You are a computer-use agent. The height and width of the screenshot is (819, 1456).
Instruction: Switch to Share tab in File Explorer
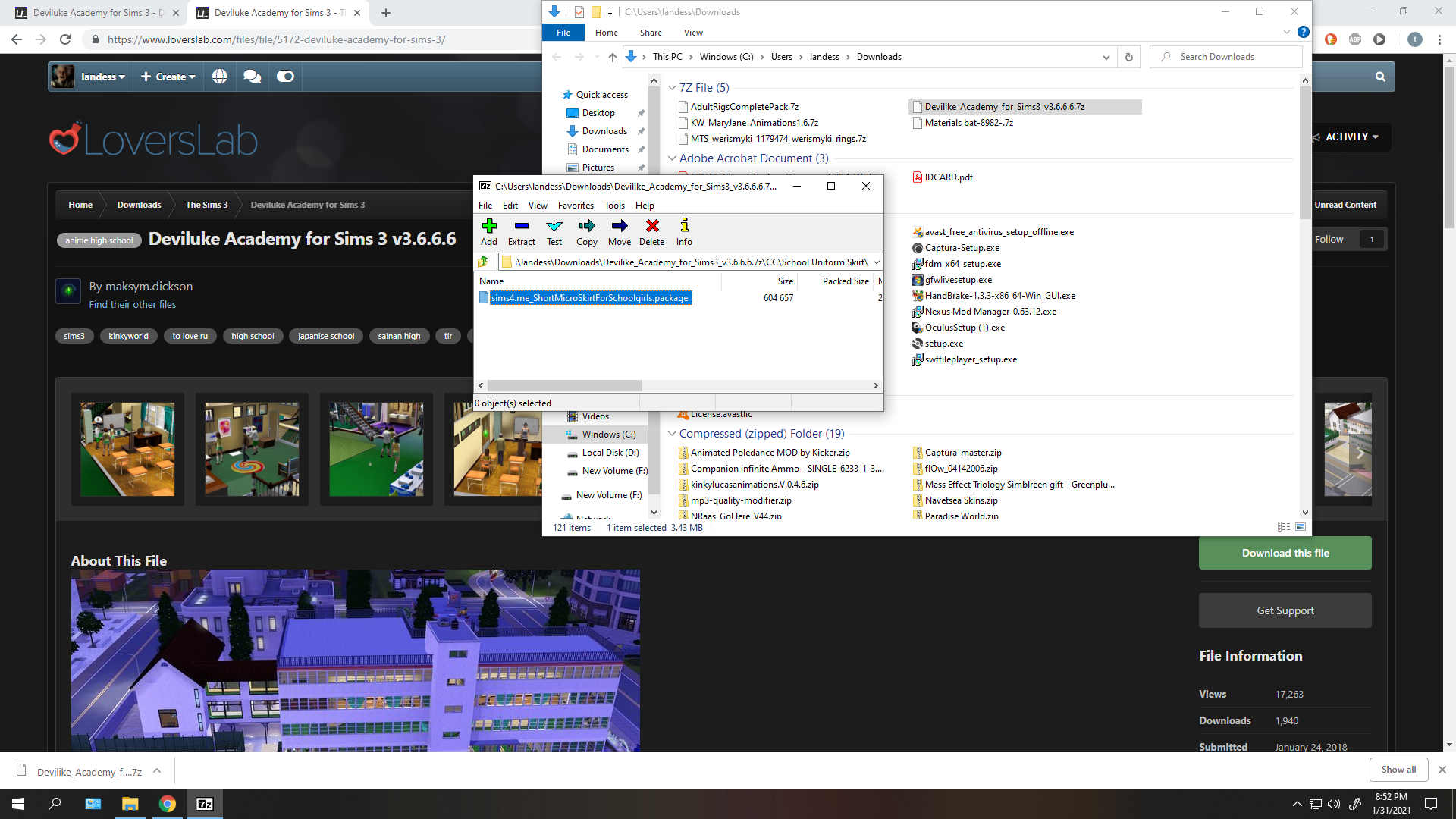651,33
